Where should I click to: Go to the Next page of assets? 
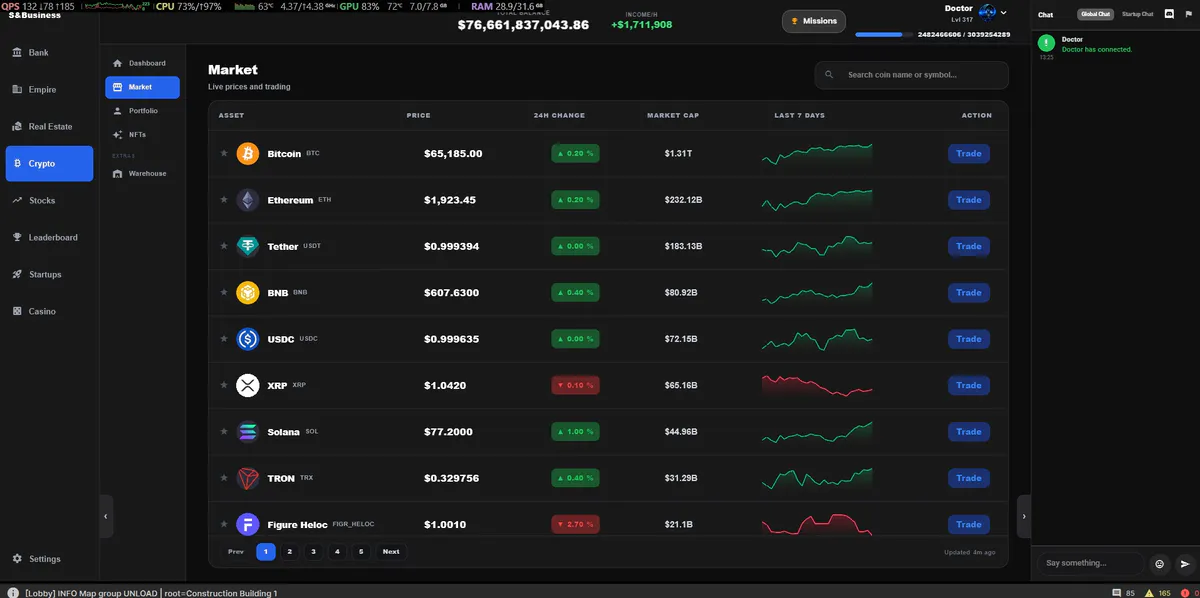391,551
